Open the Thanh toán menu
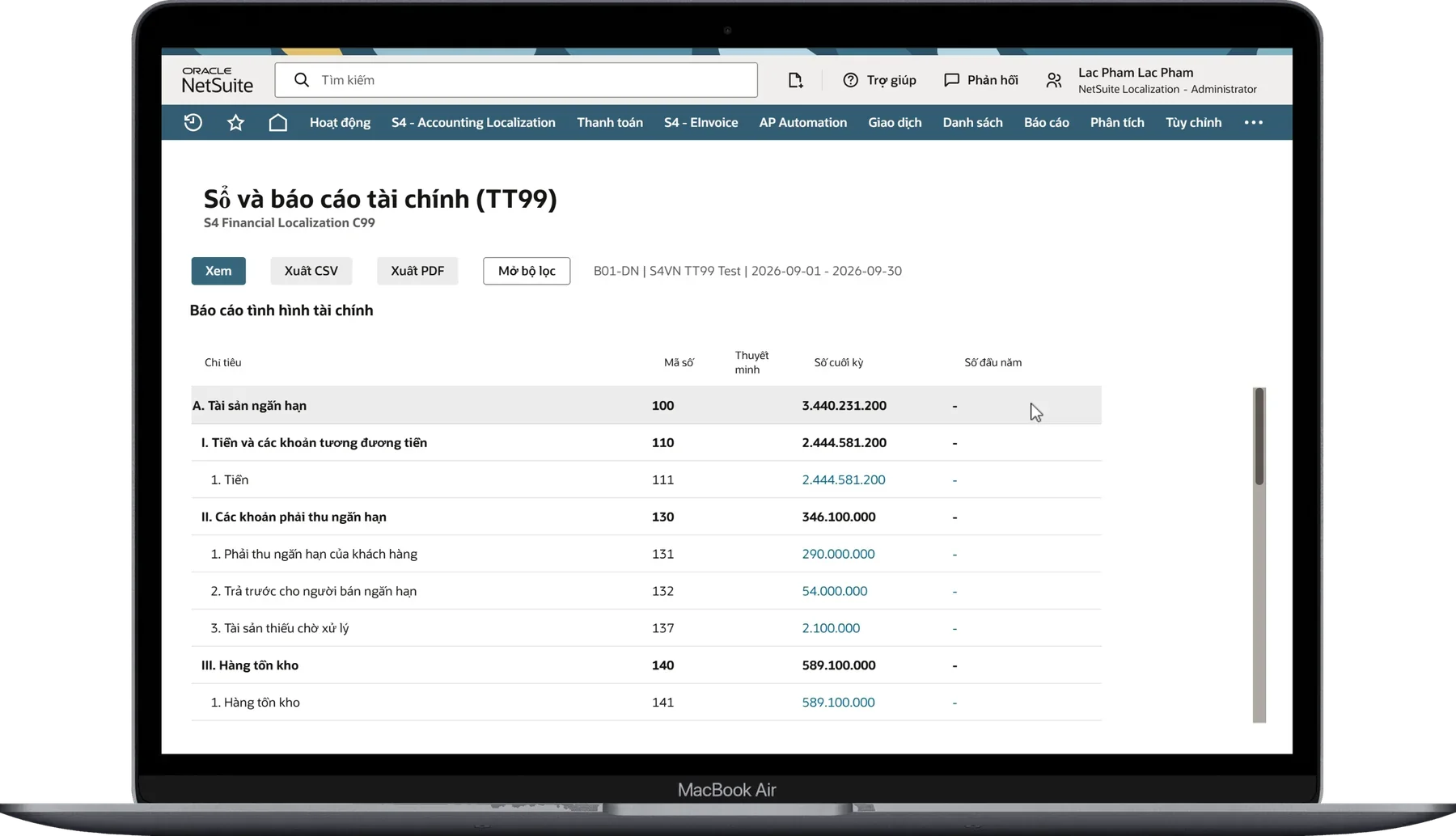This screenshot has height=836, width=1456. coord(610,122)
